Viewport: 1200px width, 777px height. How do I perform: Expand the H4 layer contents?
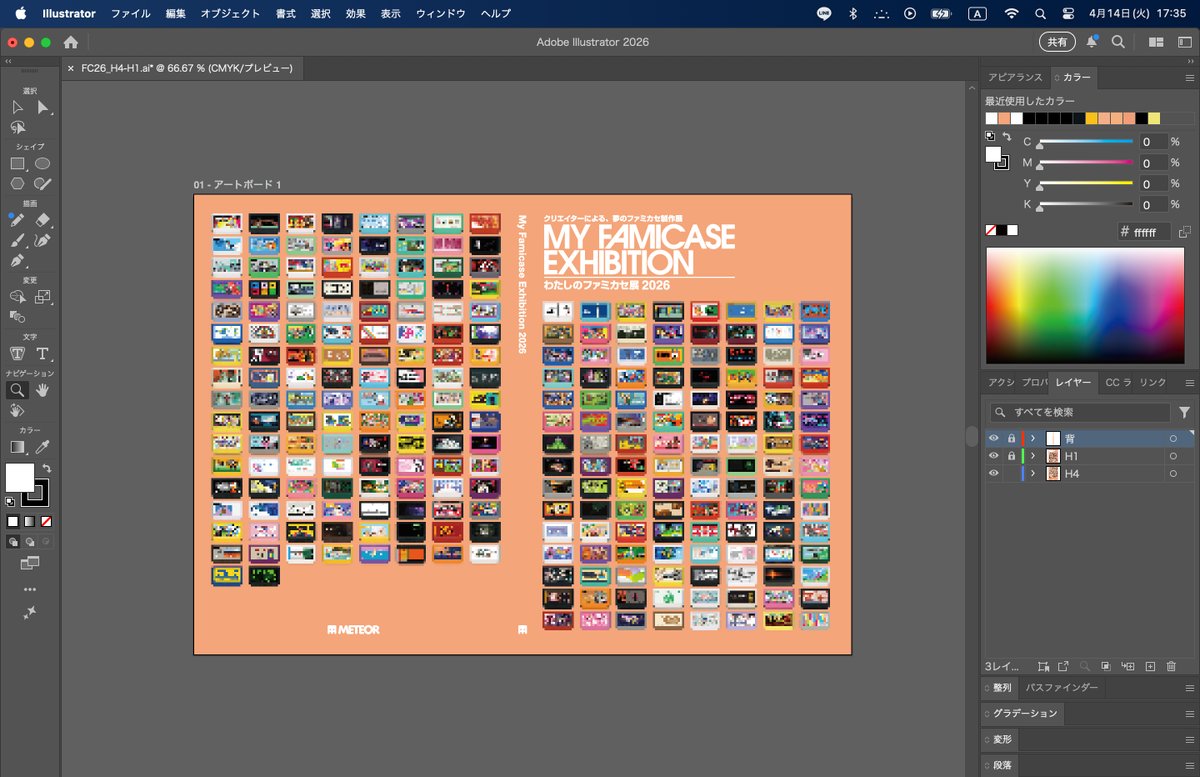pos(1033,474)
